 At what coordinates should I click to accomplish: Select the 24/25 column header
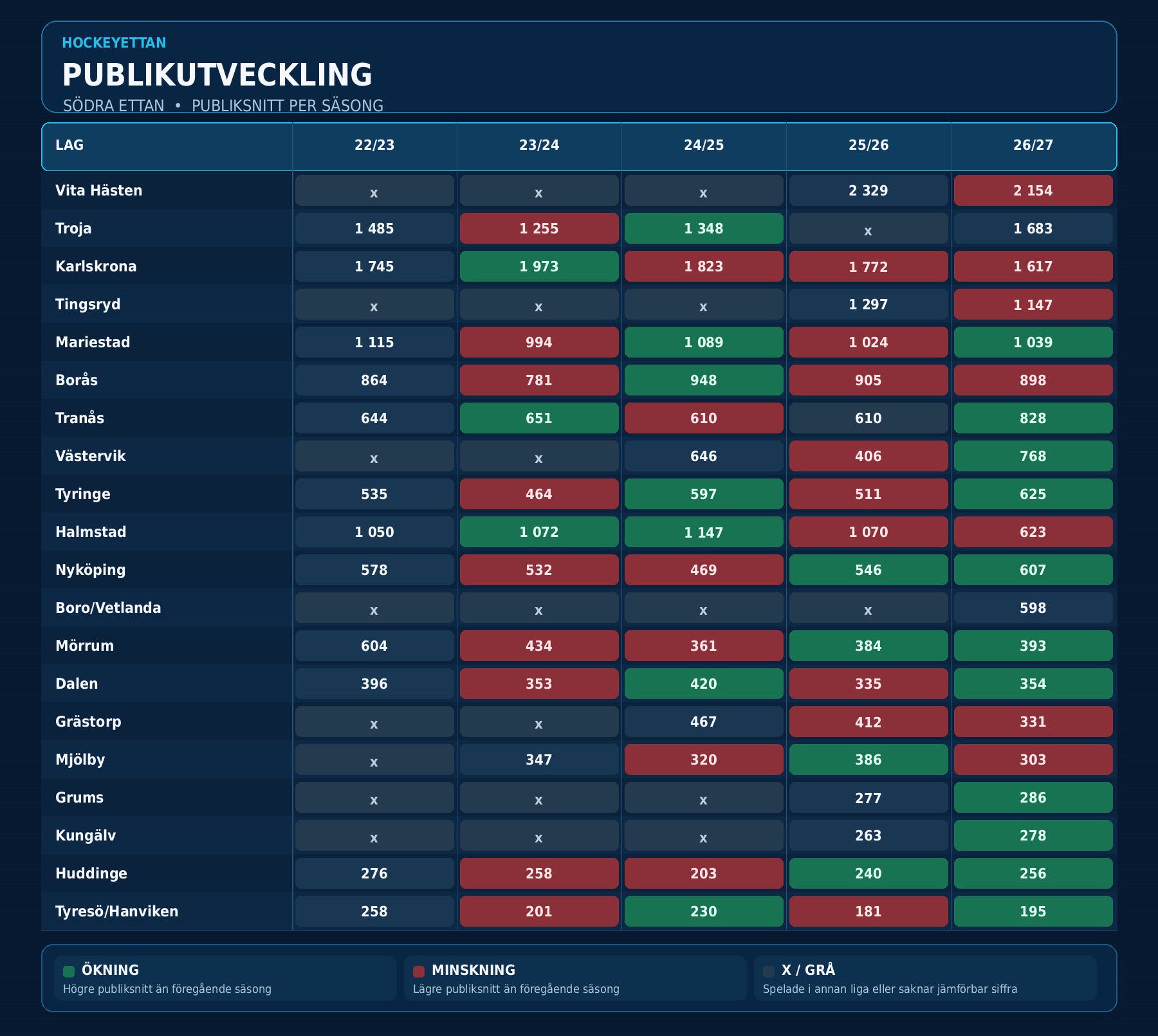pos(704,145)
